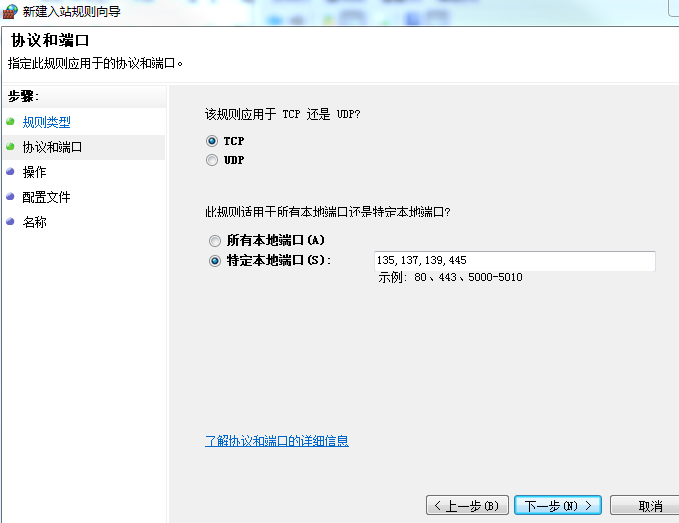The height and width of the screenshot is (523, 679).
Task: Jump to the 操作 step
Action: pyautogui.click(x=34, y=172)
